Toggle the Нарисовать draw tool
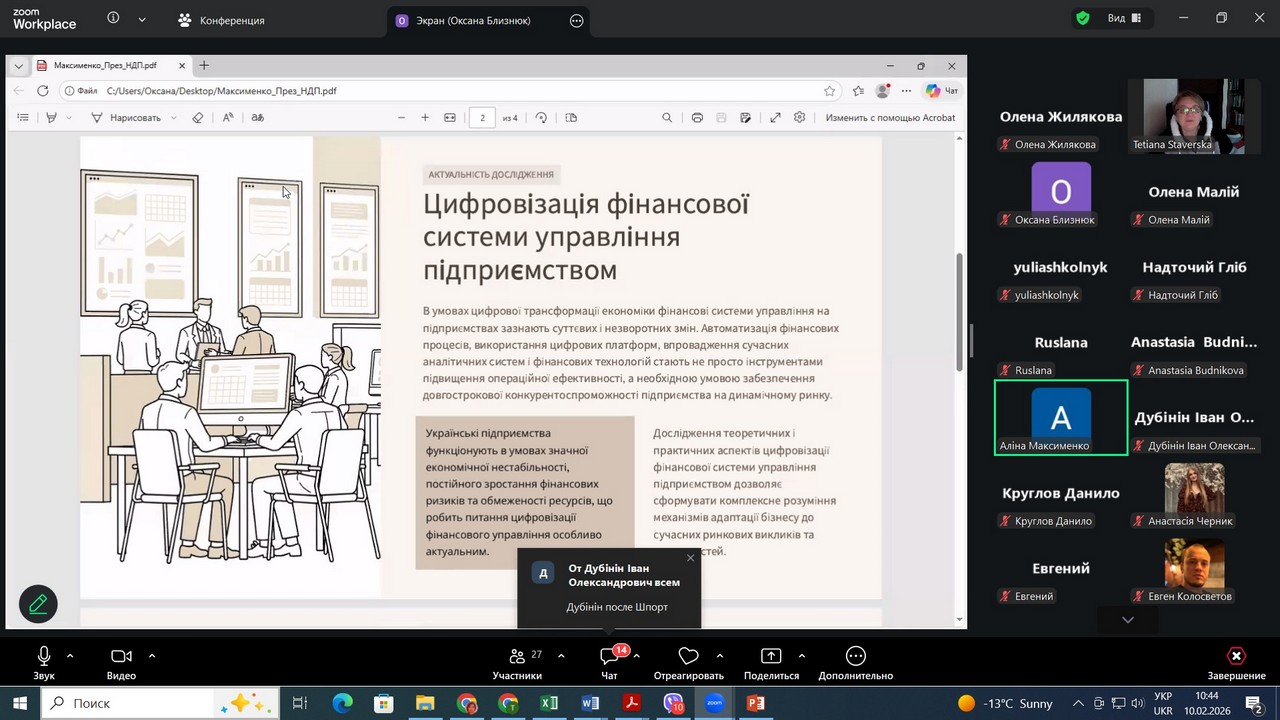The image size is (1280, 720). click(126, 118)
